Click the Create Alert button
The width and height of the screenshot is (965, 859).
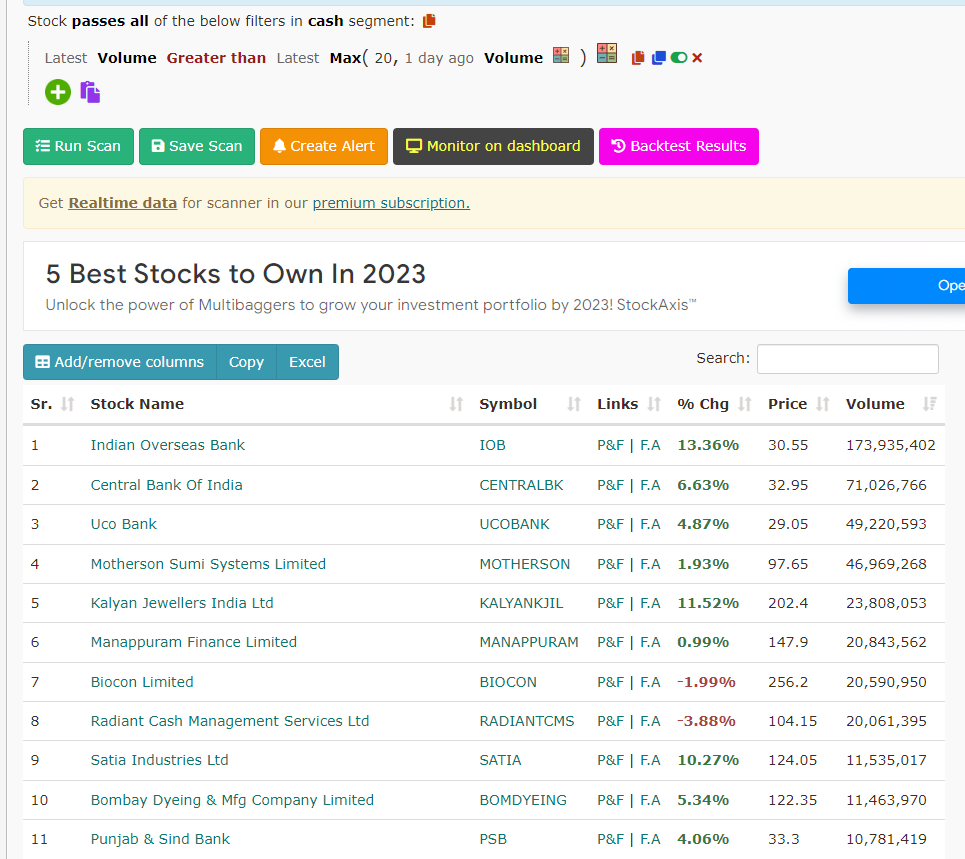coord(324,146)
